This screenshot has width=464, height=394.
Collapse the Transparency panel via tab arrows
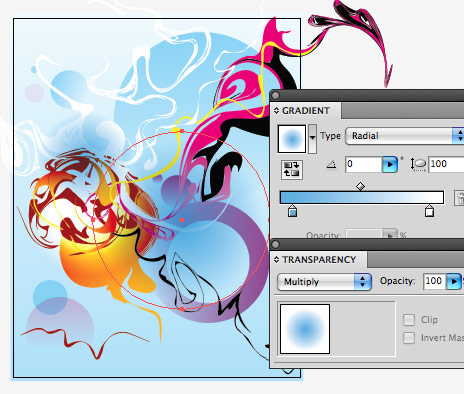pos(276,260)
